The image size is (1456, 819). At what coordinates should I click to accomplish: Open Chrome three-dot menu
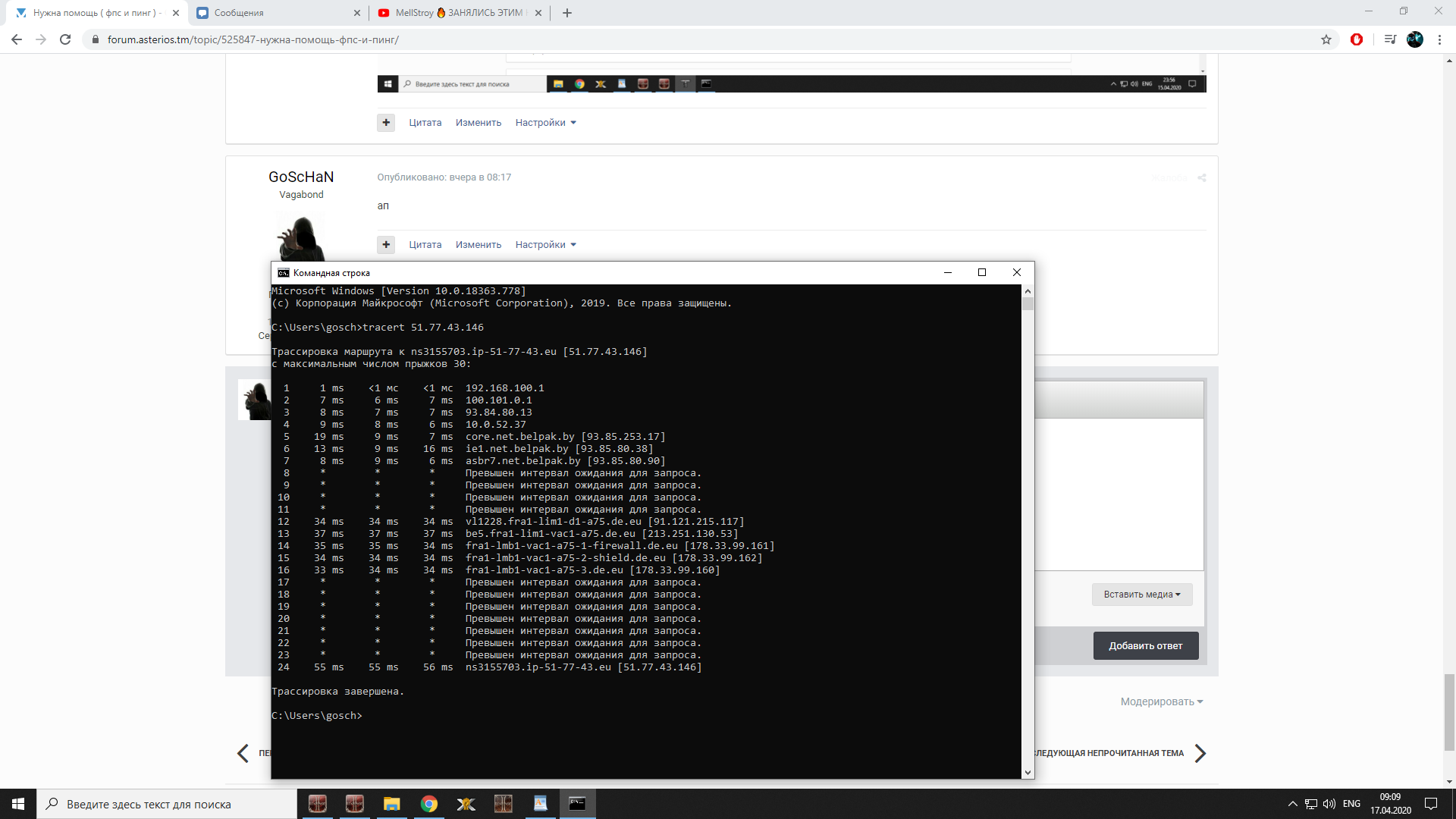(1439, 39)
